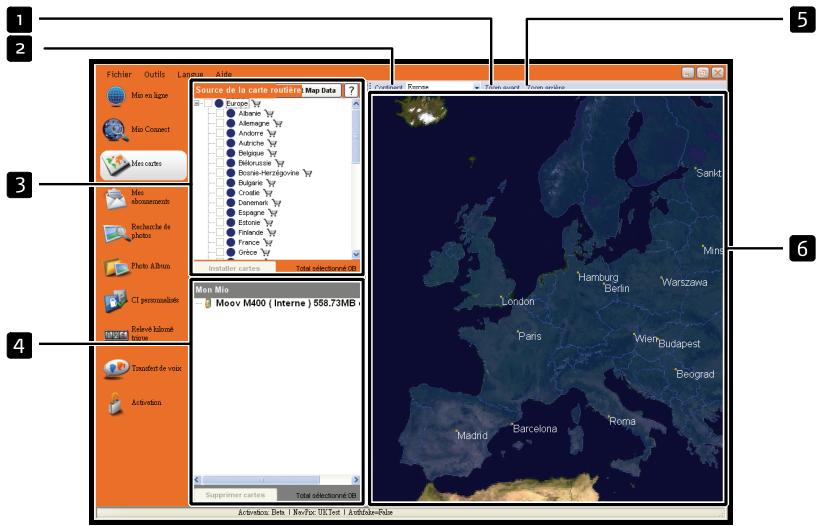The height and width of the screenshot is (526, 820).
Task: Click the shopping cart next to Europe
Action: (x=256, y=104)
